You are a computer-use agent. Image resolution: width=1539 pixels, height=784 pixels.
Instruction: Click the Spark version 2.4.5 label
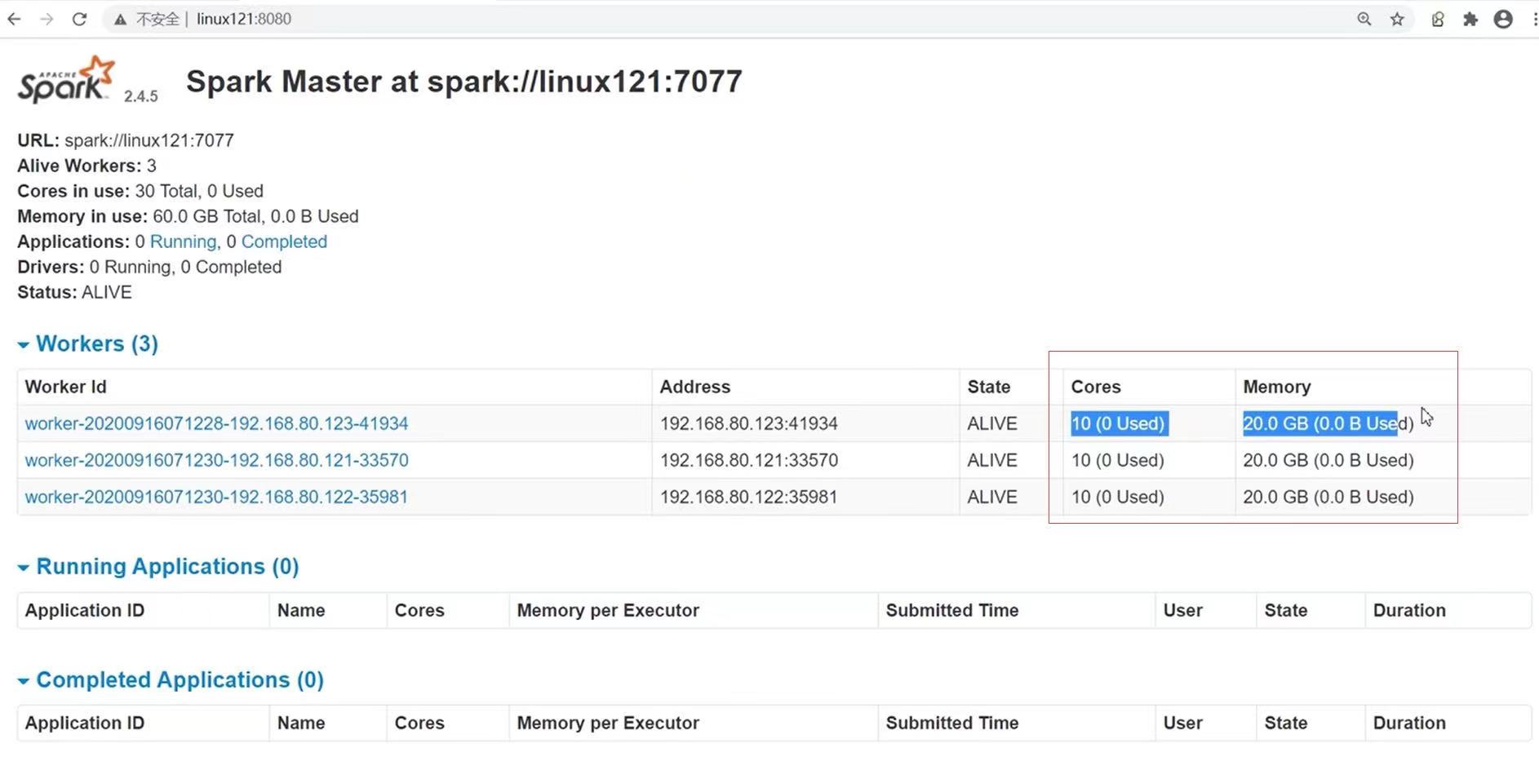[x=141, y=96]
